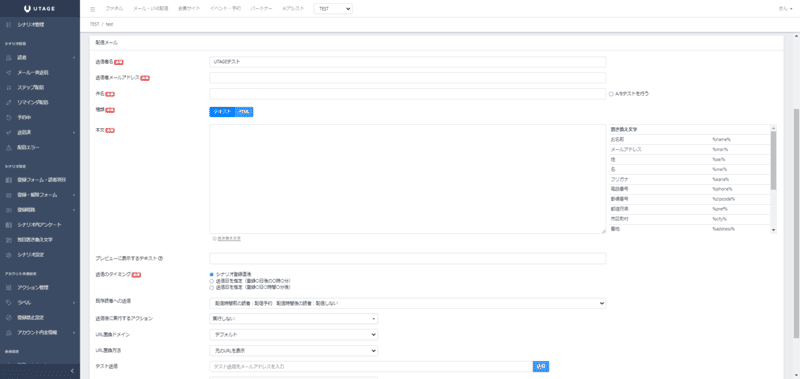Click the UTAGE logo
This screenshot has height=379, width=800.
click(x=40, y=9)
